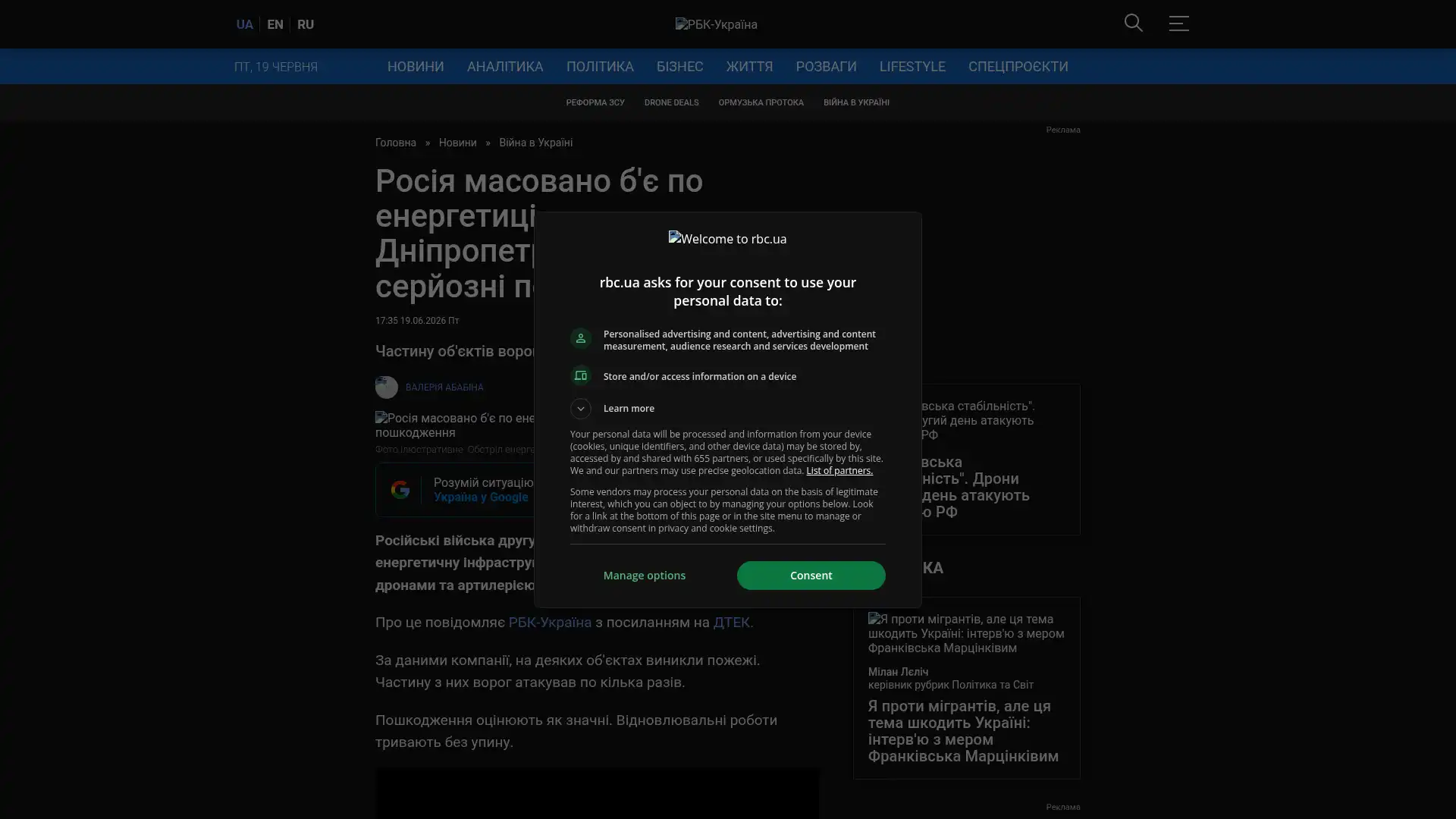Open the РБК-Україна link in article
Image resolution: width=1456 pixels, height=819 pixels.
click(550, 623)
